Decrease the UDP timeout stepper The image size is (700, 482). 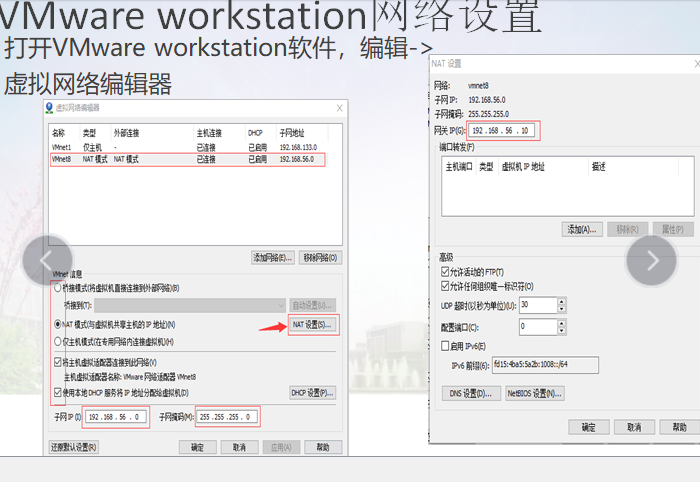562,309
